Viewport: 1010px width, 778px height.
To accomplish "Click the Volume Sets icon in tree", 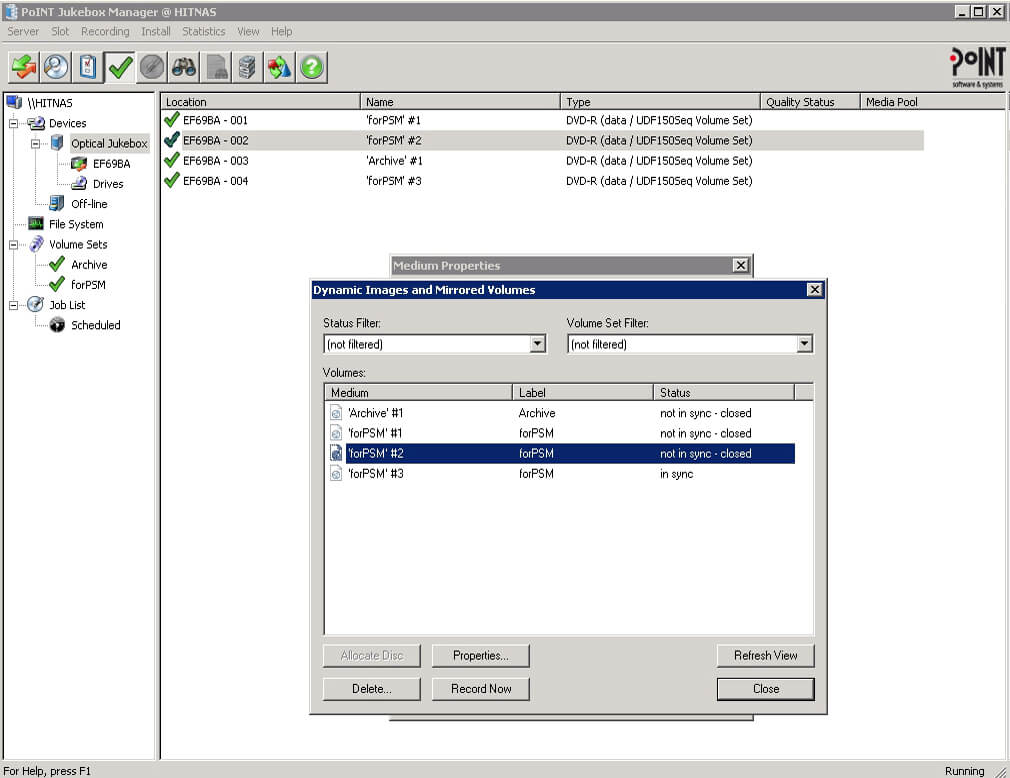I will point(37,244).
